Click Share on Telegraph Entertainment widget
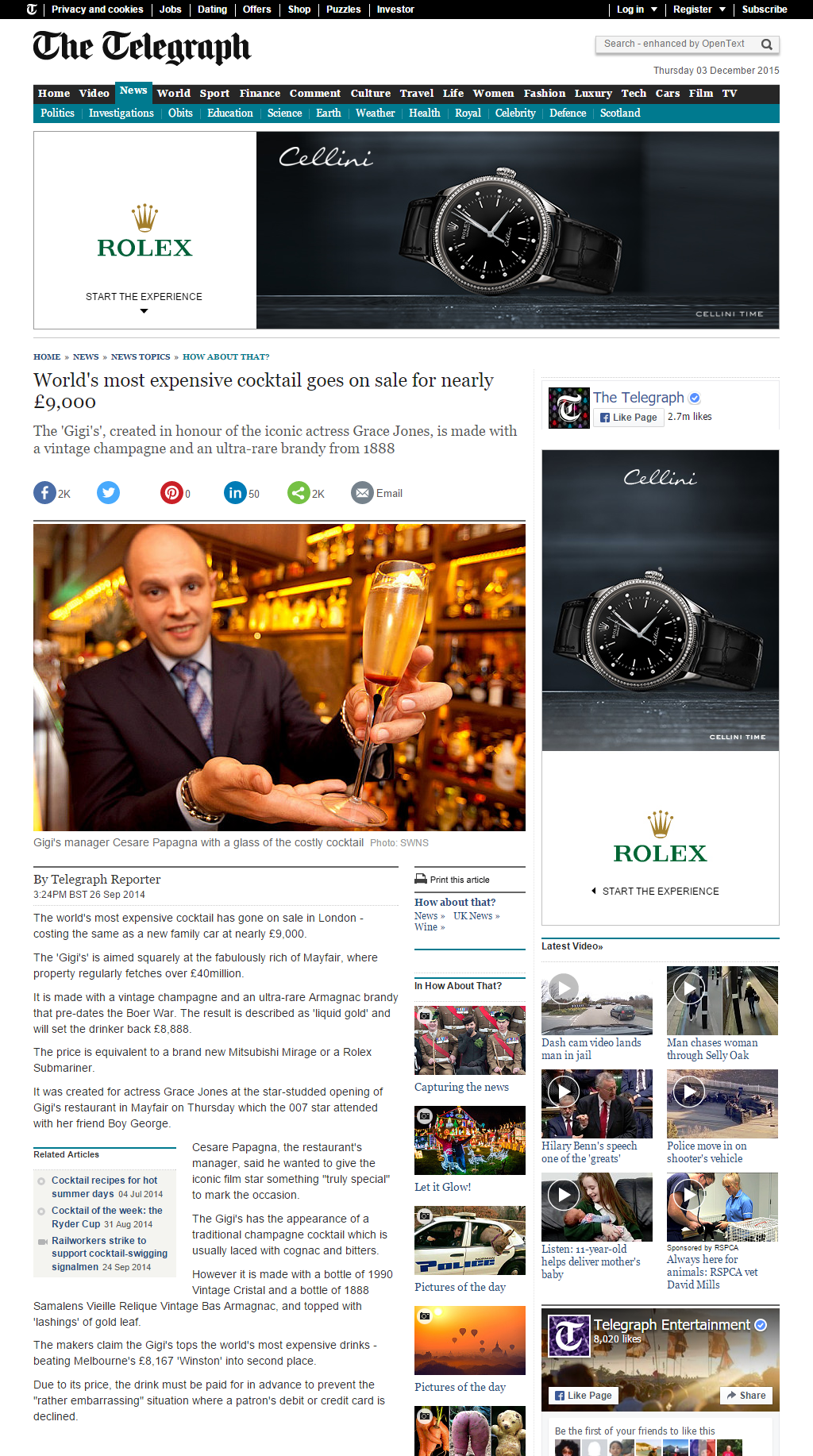 pyautogui.click(x=746, y=1395)
